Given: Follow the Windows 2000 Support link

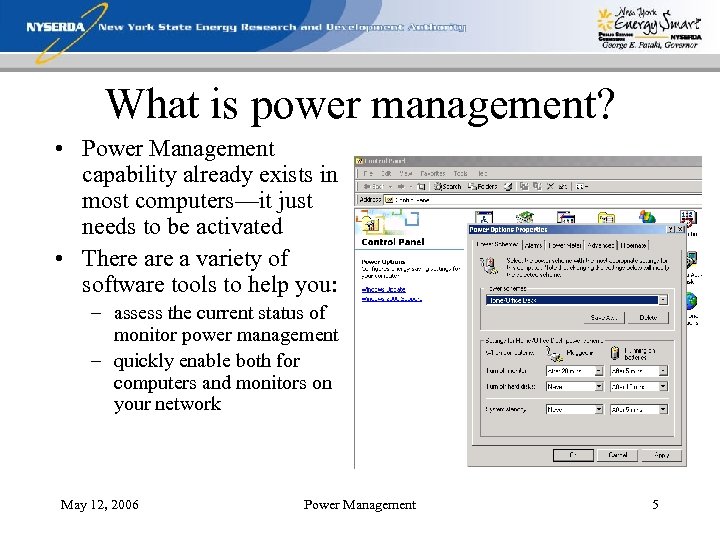Looking at the screenshot, I should [391, 298].
